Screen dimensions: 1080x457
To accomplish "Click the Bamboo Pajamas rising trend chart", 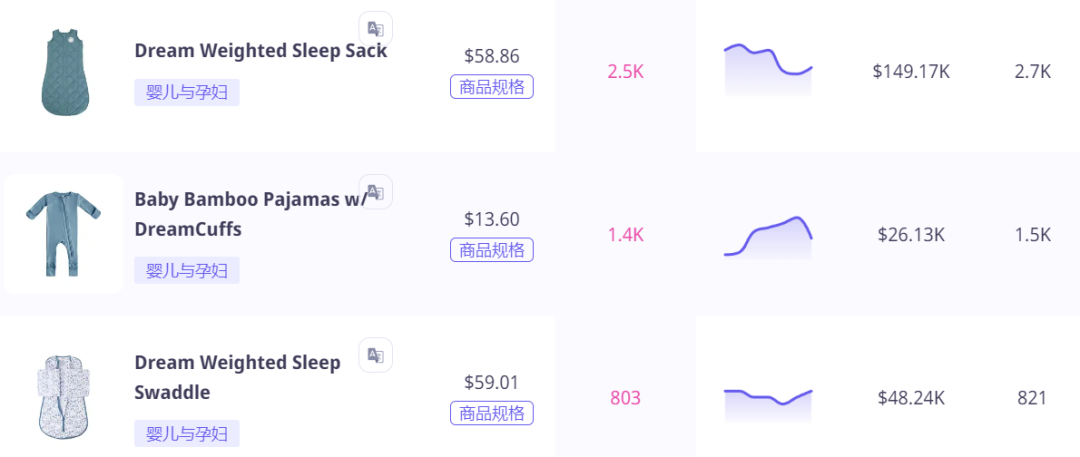I will pos(768,237).
